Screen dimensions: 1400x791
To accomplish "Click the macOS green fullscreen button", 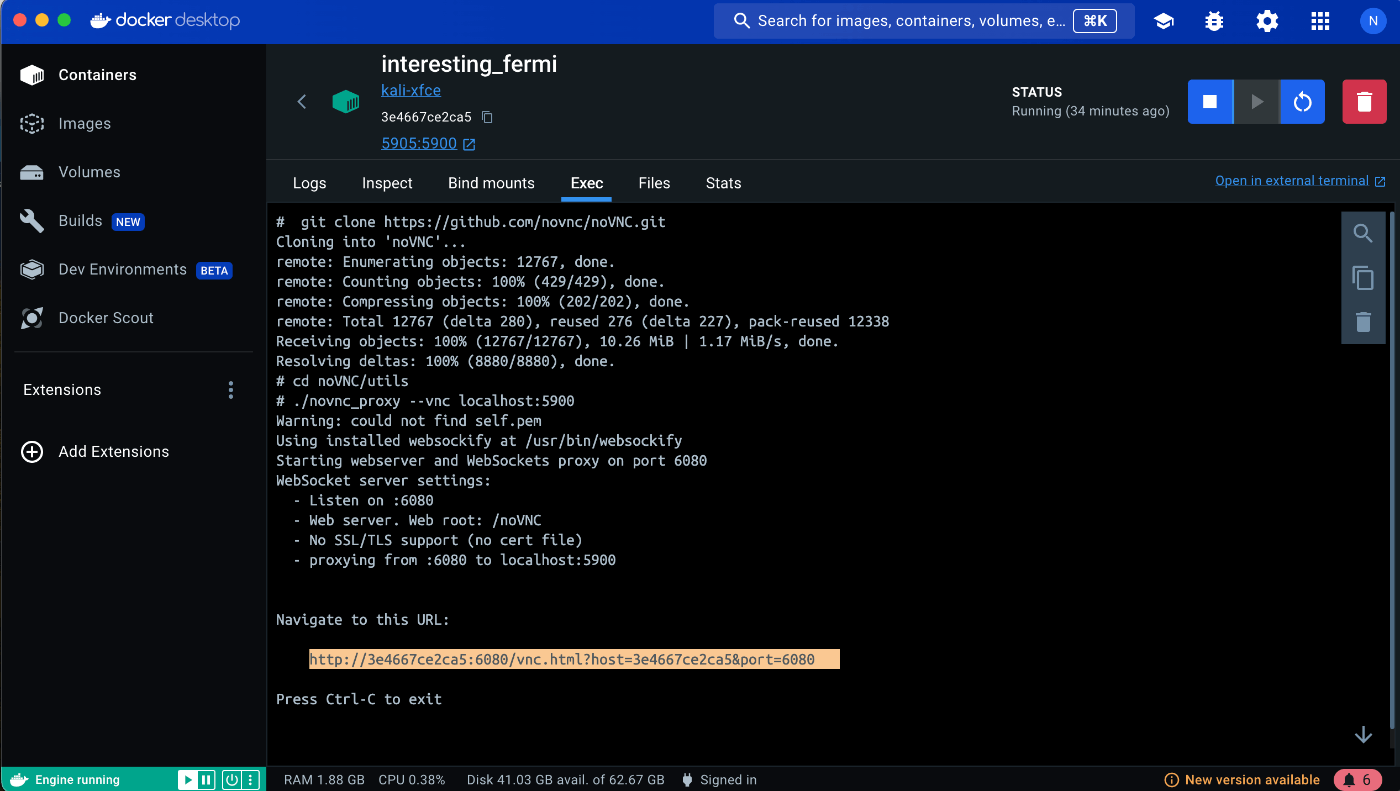I will tap(64, 20).
